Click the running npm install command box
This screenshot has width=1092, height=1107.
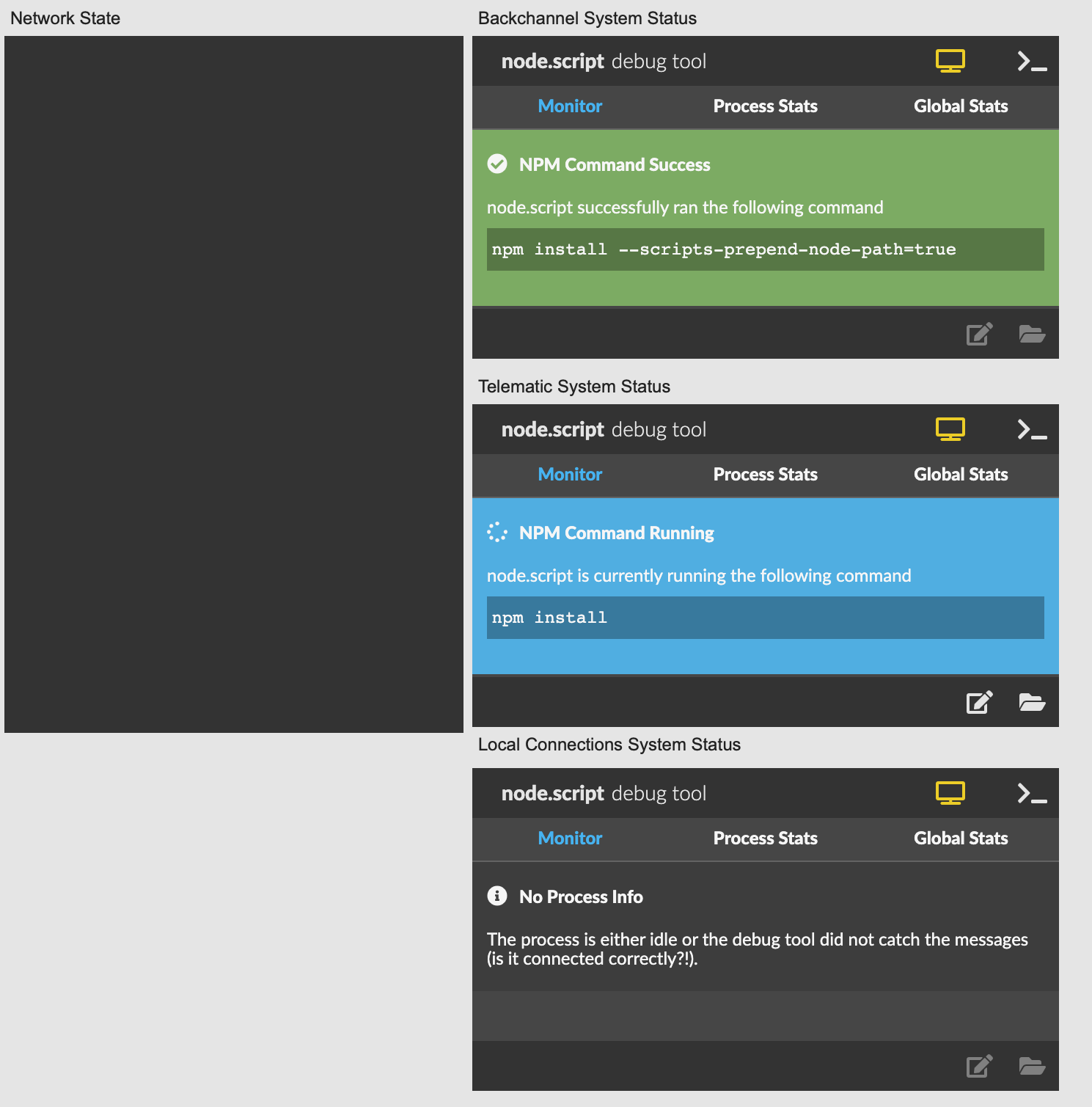765,618
